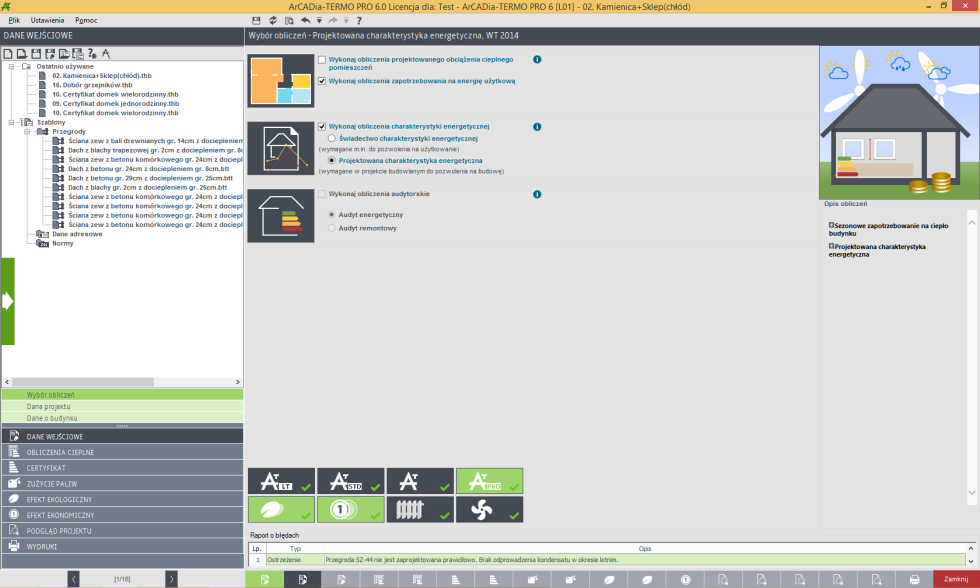
Task: Select 'Audyt remontowy' radio option
Action: tap(332, 228)
